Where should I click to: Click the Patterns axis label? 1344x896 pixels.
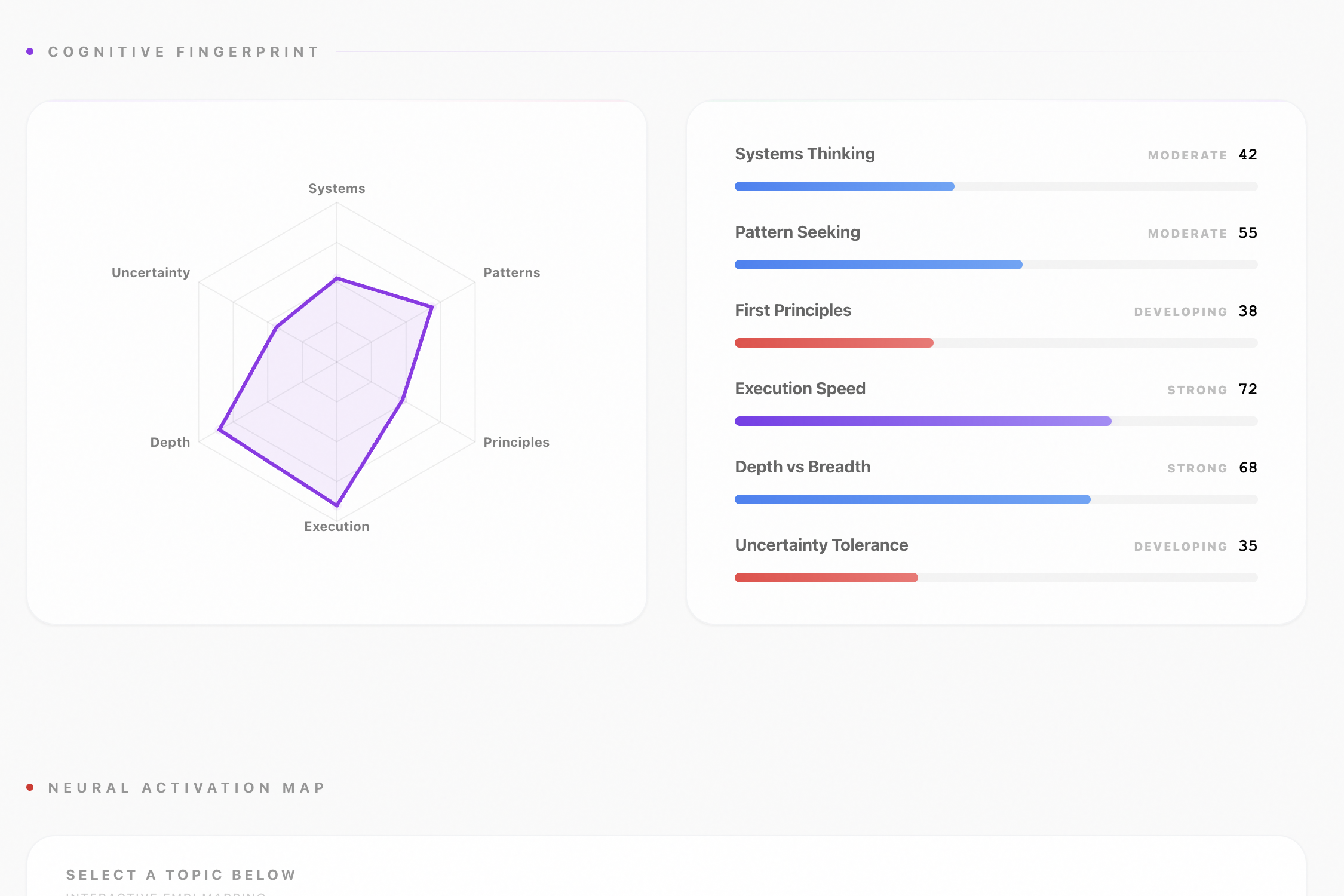(x=511, y=273)
